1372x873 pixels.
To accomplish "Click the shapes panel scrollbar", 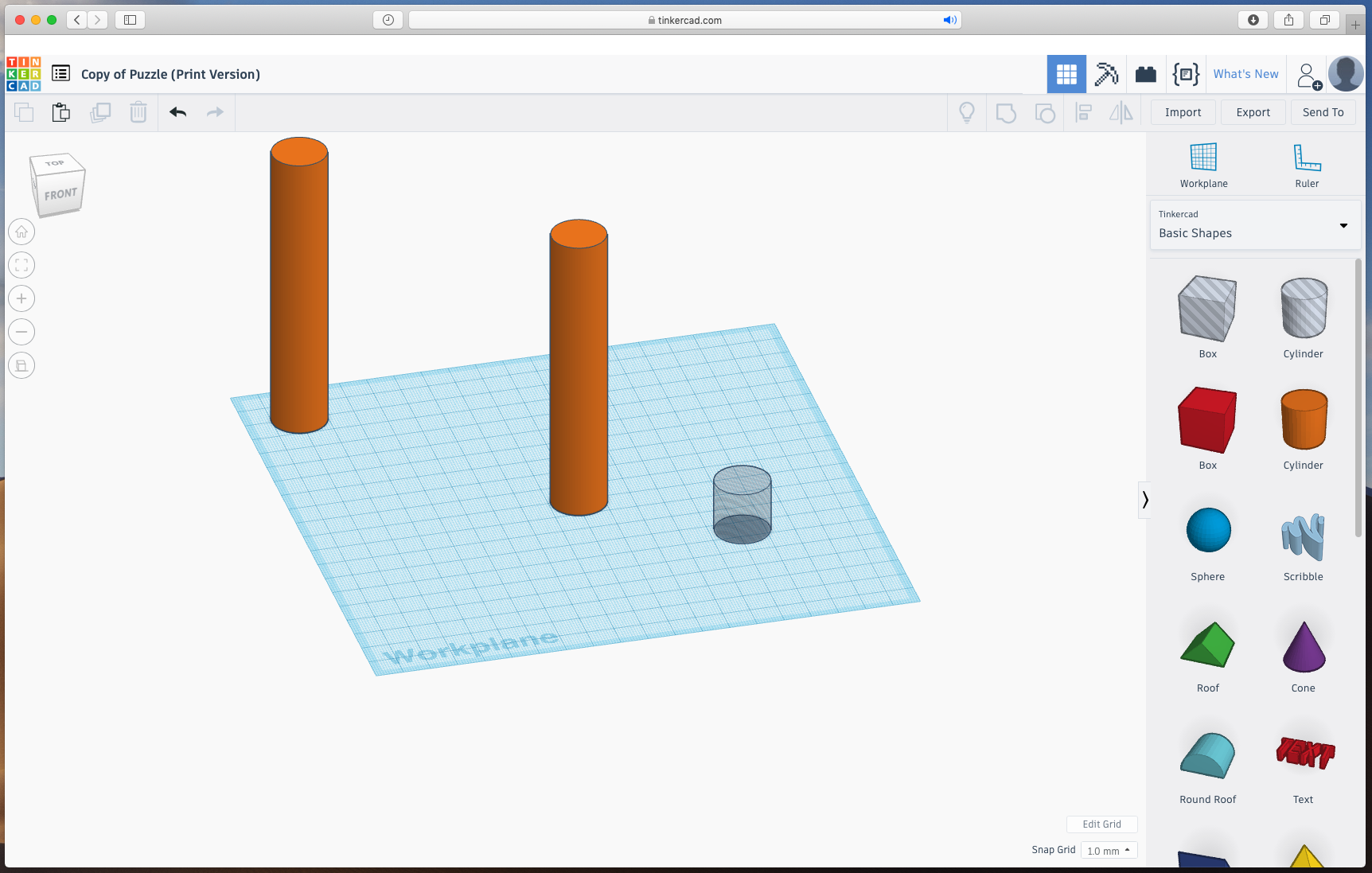I will (x=1358, y=398).
